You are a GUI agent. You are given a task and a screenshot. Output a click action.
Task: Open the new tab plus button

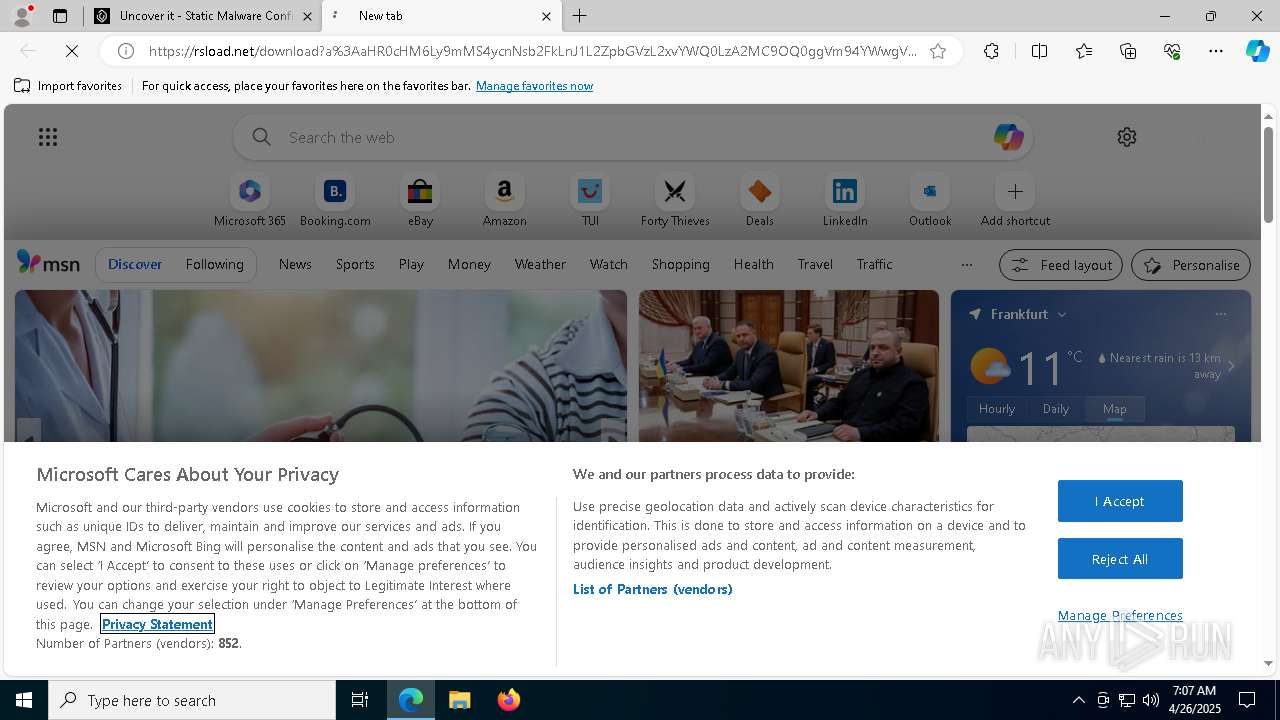580,16
